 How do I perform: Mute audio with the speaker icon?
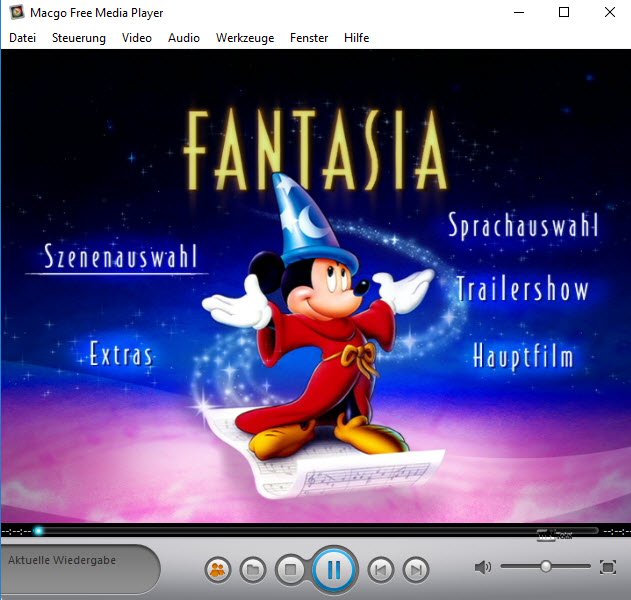point(483,567)
